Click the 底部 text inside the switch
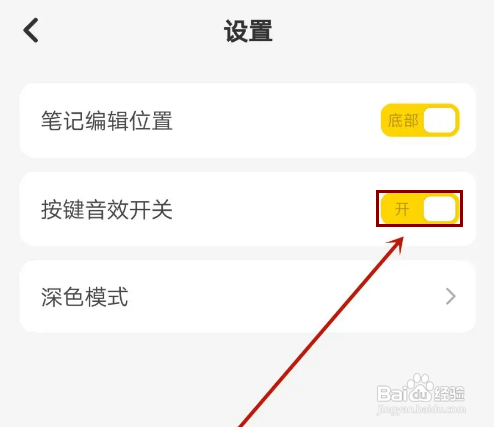The width and height of the screenshot is (494, 427). click(403, 120)
